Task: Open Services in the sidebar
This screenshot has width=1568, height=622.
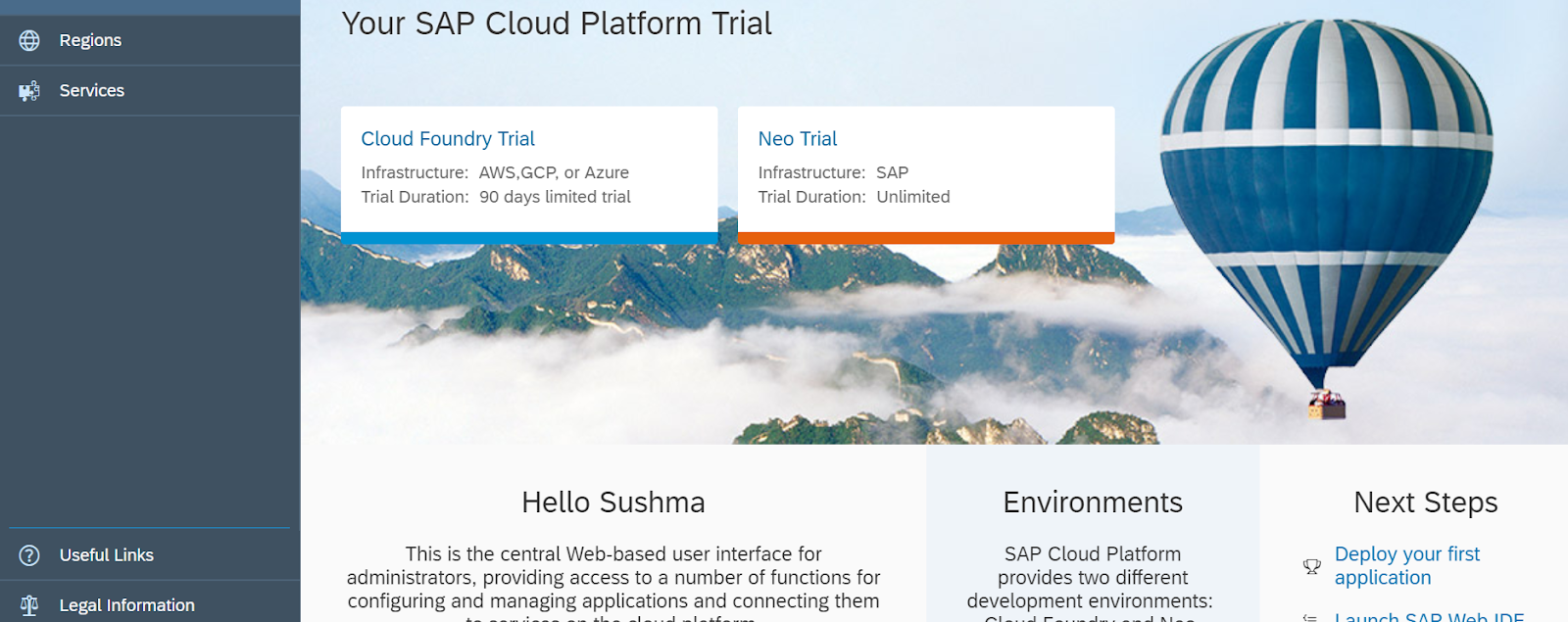Action: [150, 90]
